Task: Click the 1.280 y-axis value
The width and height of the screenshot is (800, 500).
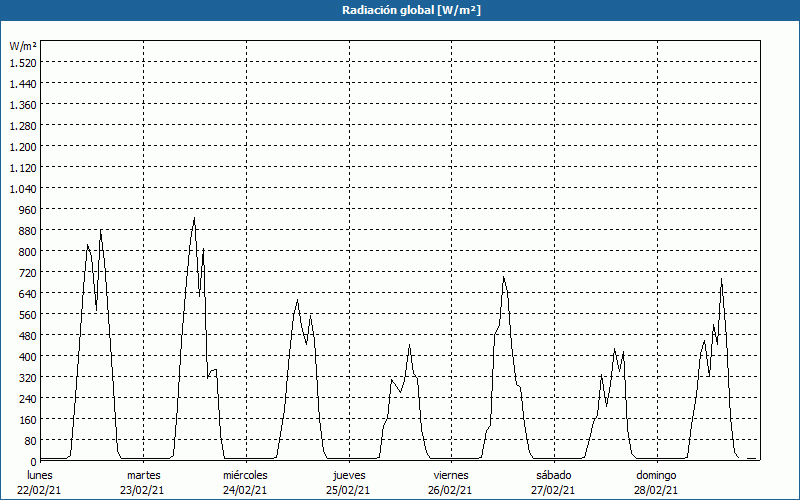Action: coord(23,126)
